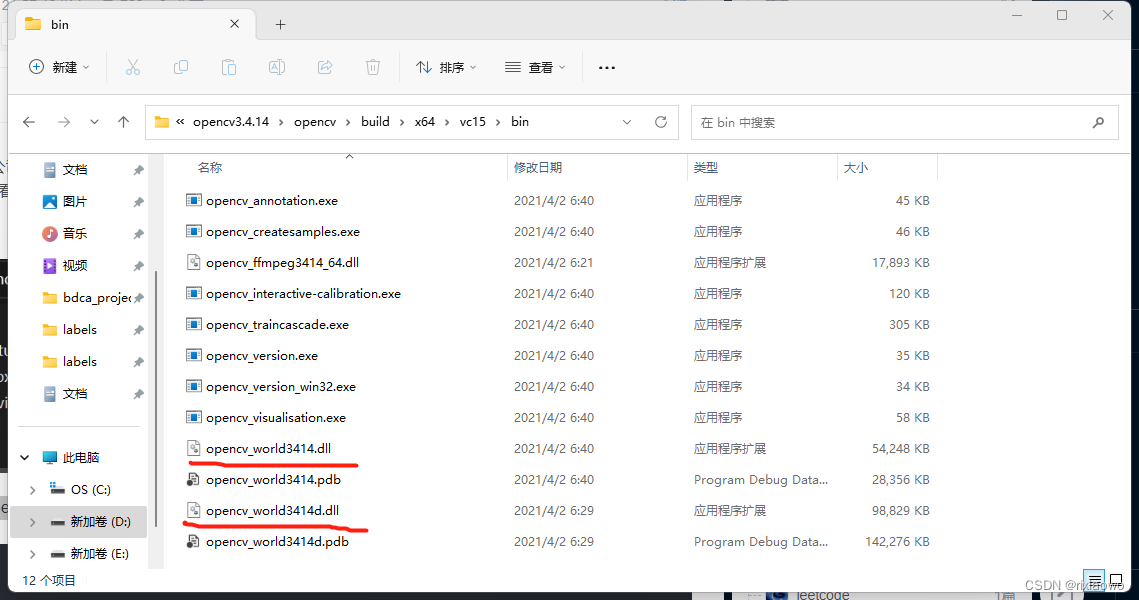Switch to large icons view in status bar

[1116, 580]
